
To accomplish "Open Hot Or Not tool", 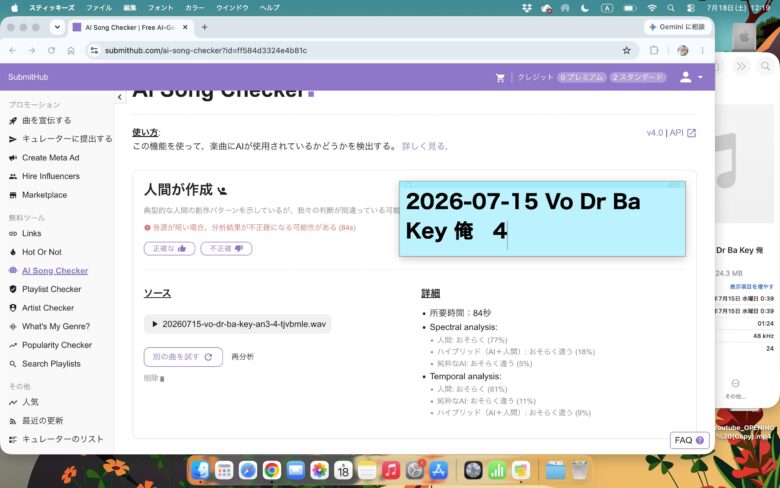I will pos(35,252).
